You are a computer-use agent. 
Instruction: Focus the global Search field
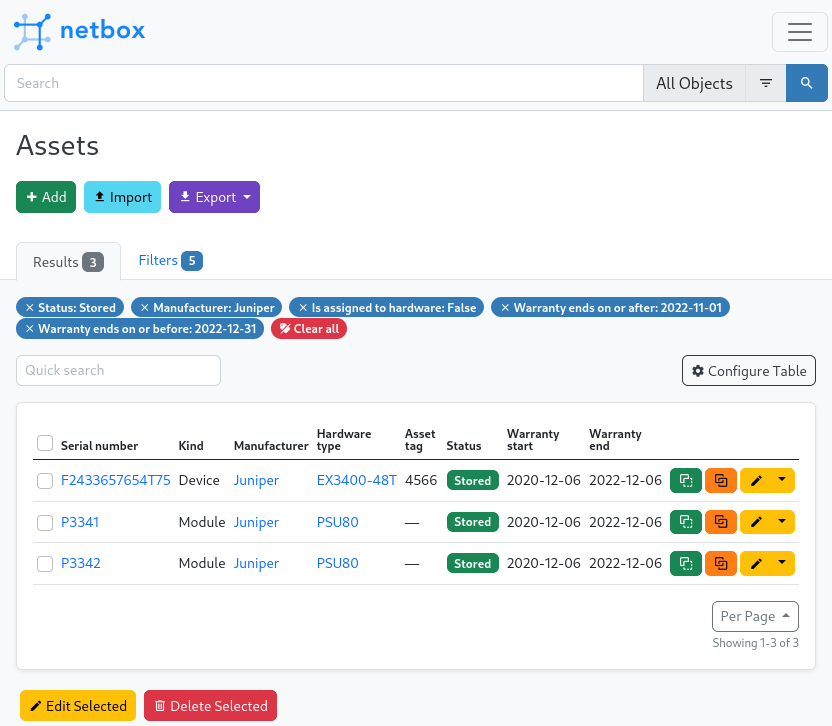click(x=324, y=83)
